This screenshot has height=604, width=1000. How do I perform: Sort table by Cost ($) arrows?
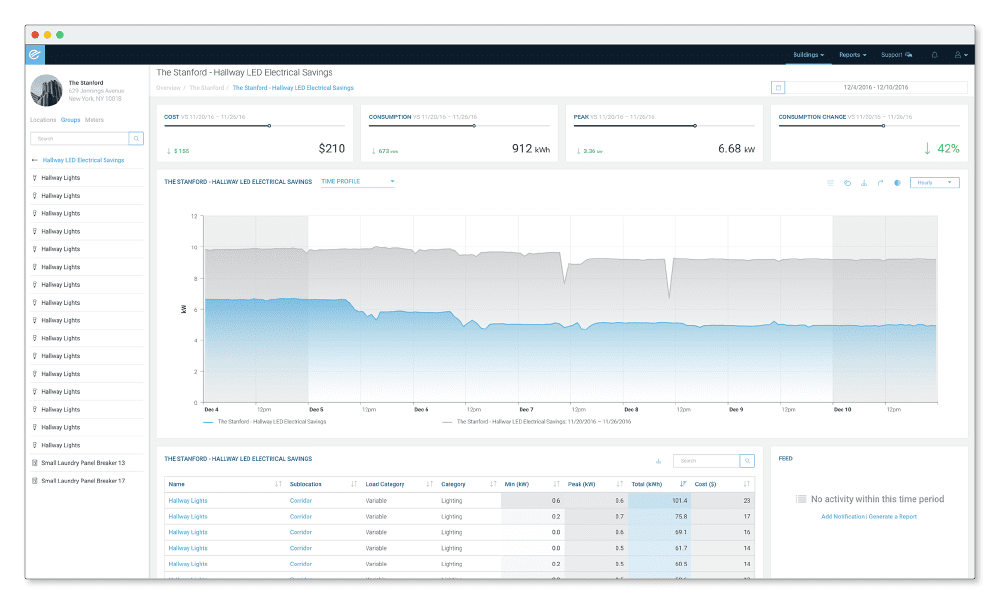(x=747, y=484)
